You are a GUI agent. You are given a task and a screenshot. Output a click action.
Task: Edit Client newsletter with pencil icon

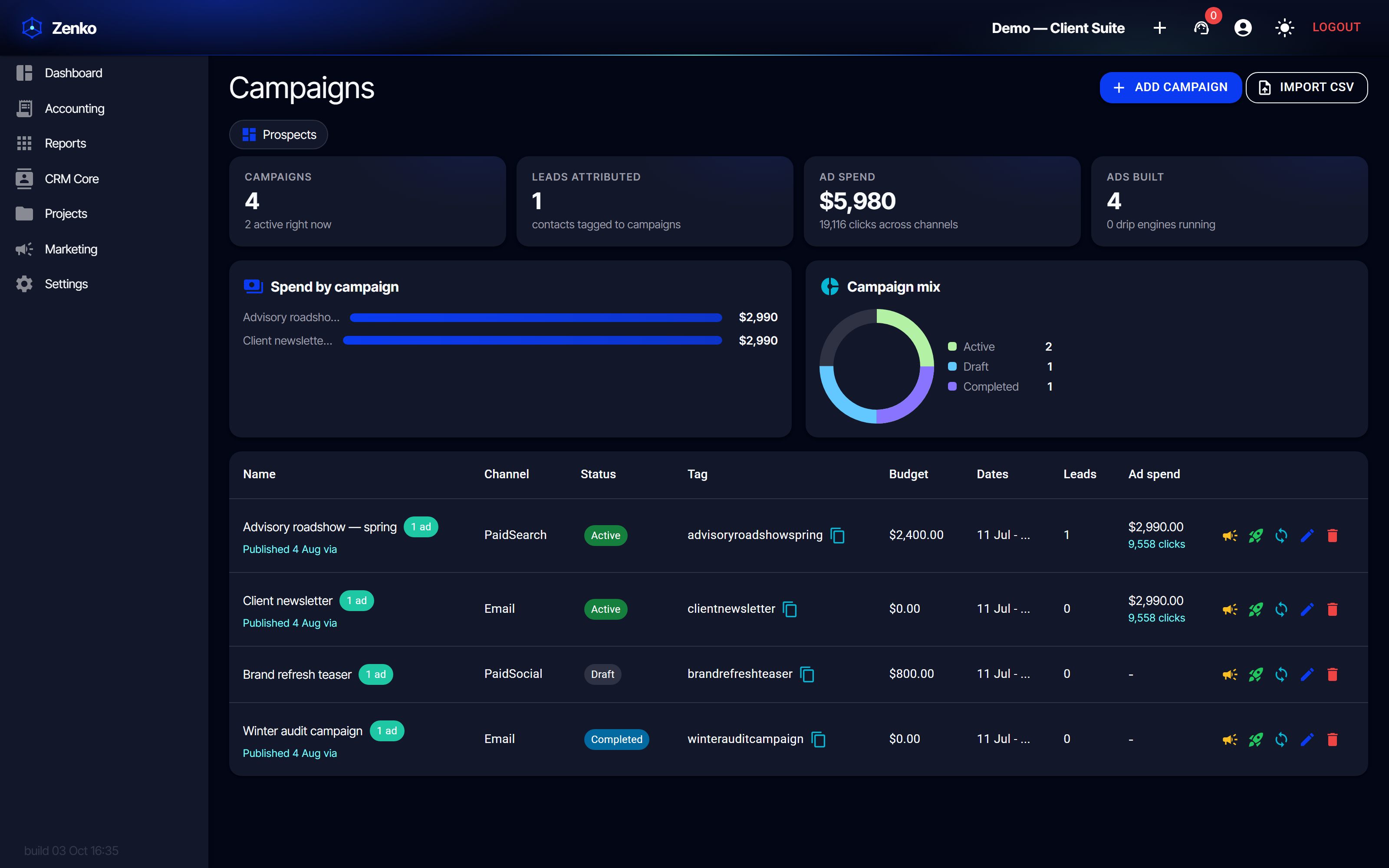pos(1307,609)
